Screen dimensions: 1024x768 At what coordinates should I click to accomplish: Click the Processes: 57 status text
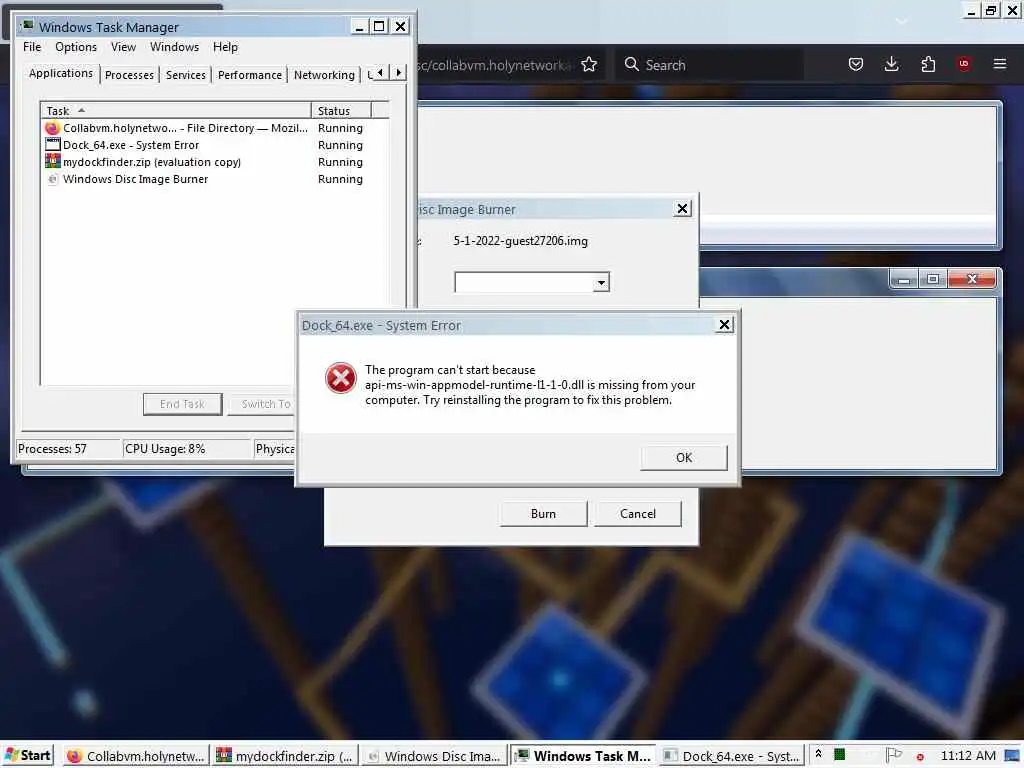pyautogui.click(x=52, y=449)
